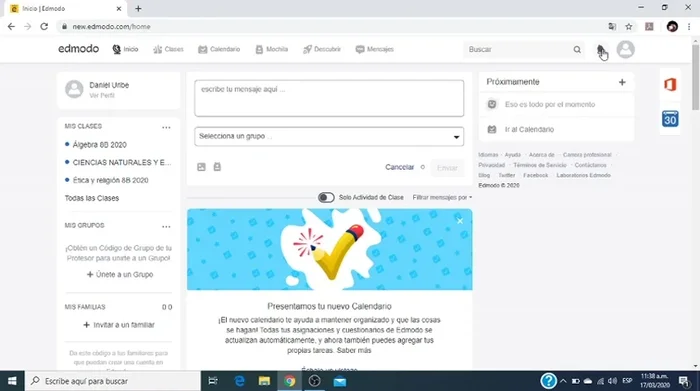This screenshot has width=700, height=391.
Task: Open Términos de Servicio footer link
Action: (x=540, y=165)
